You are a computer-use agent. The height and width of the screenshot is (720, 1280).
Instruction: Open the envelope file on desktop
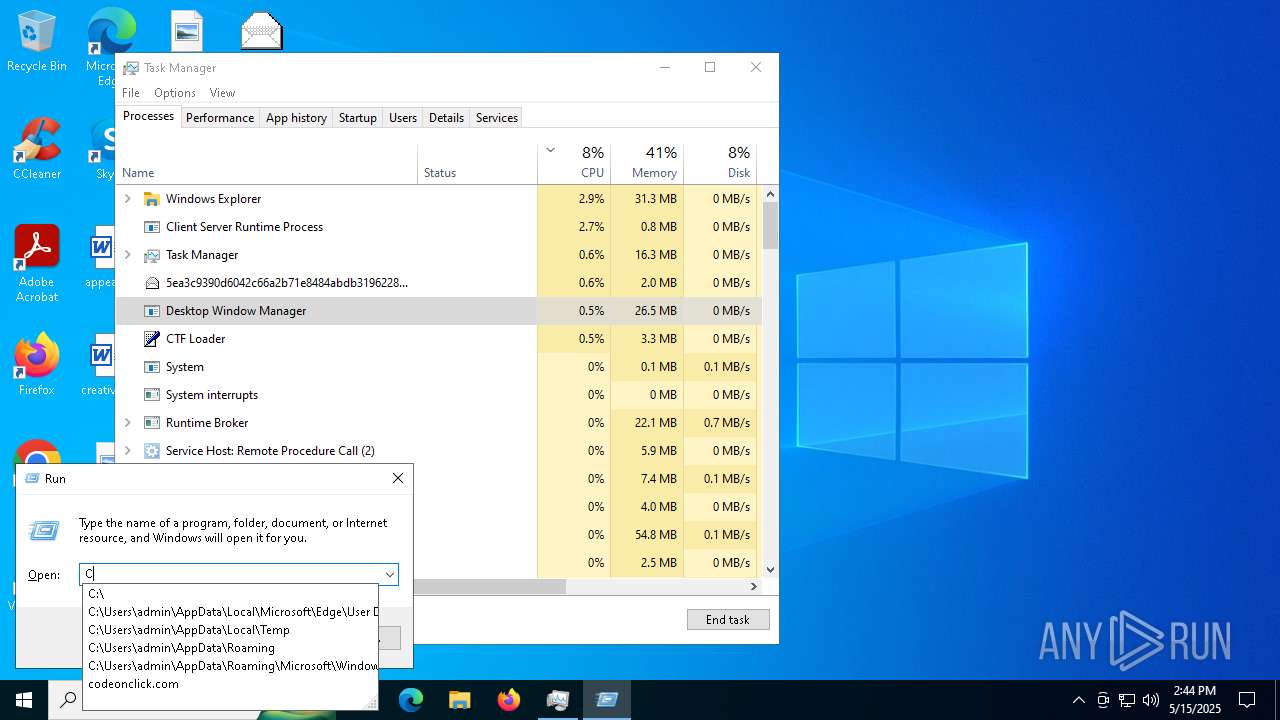pos(262,32)
